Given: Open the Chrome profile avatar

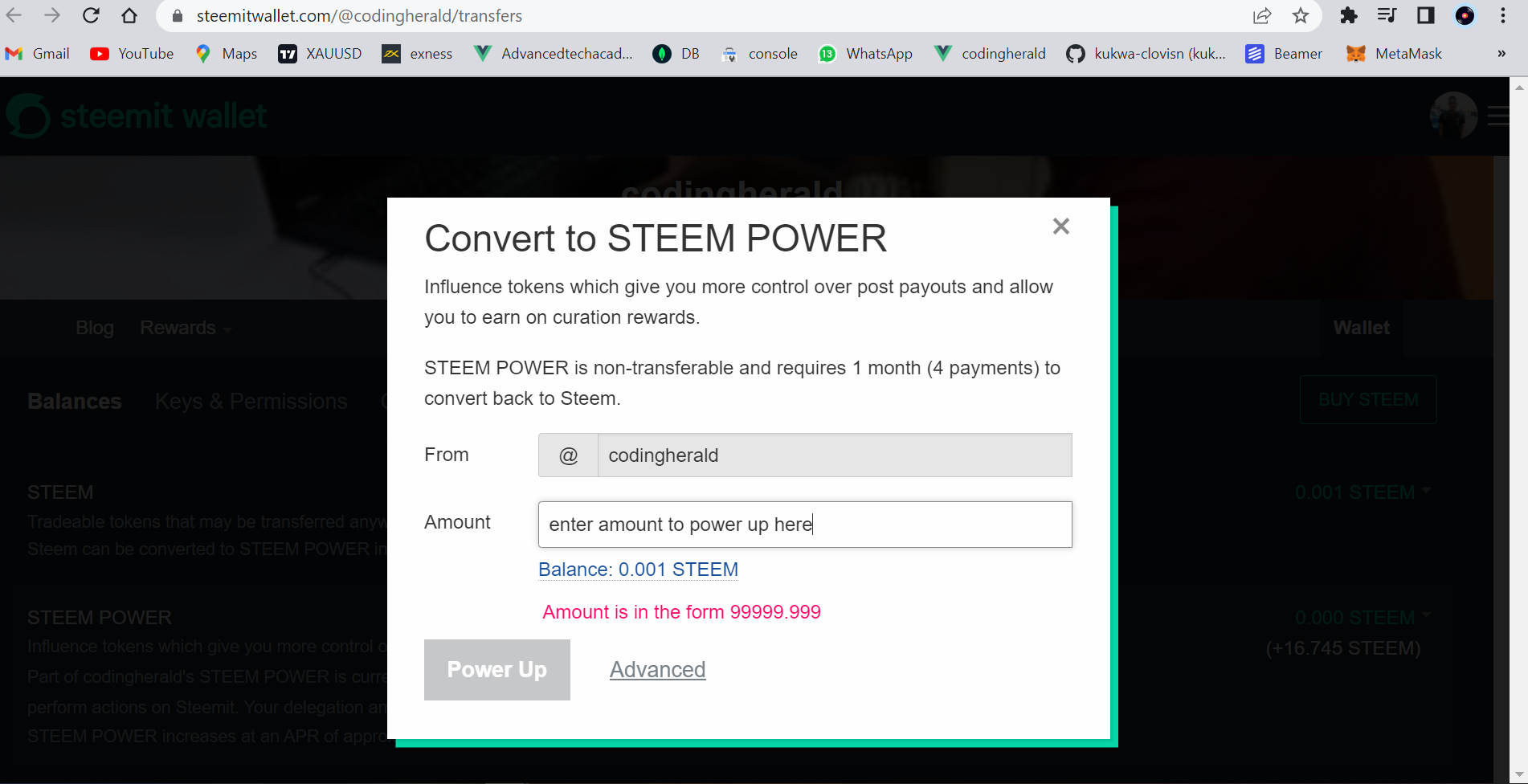Looking at the screenshot, I should pos(1465,15).
